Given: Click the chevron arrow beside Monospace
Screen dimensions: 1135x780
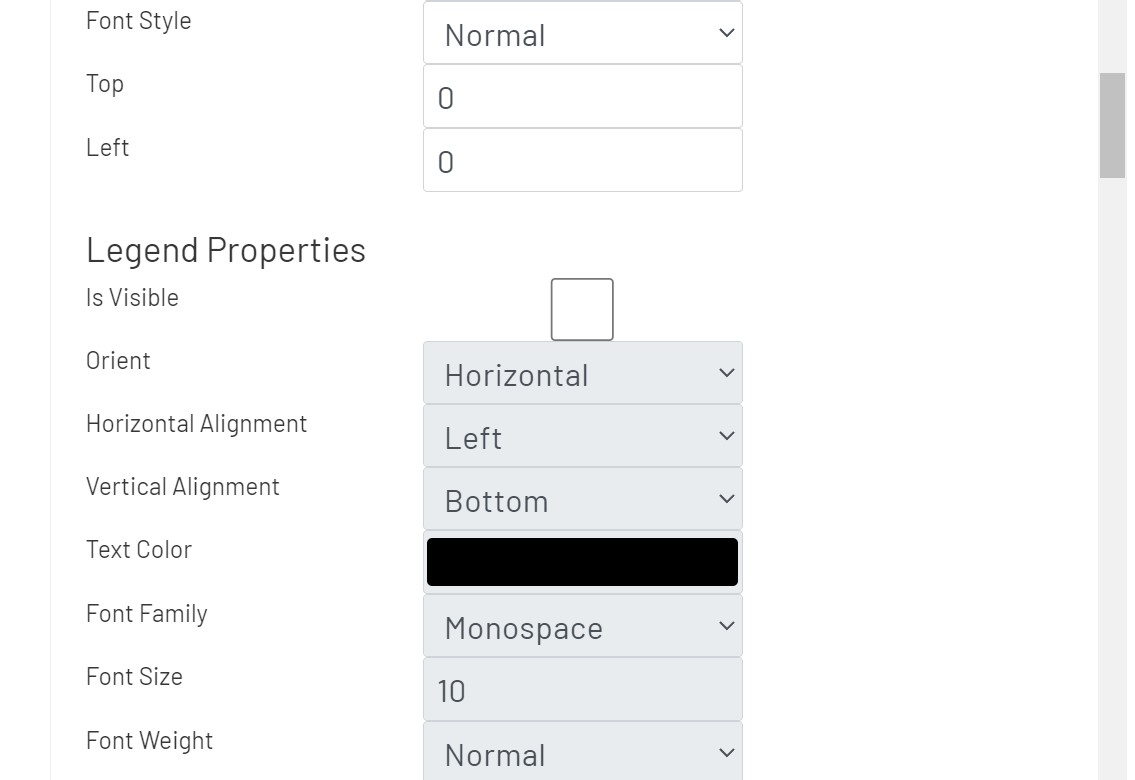Looking at the screenshot, I should point(726,626).
